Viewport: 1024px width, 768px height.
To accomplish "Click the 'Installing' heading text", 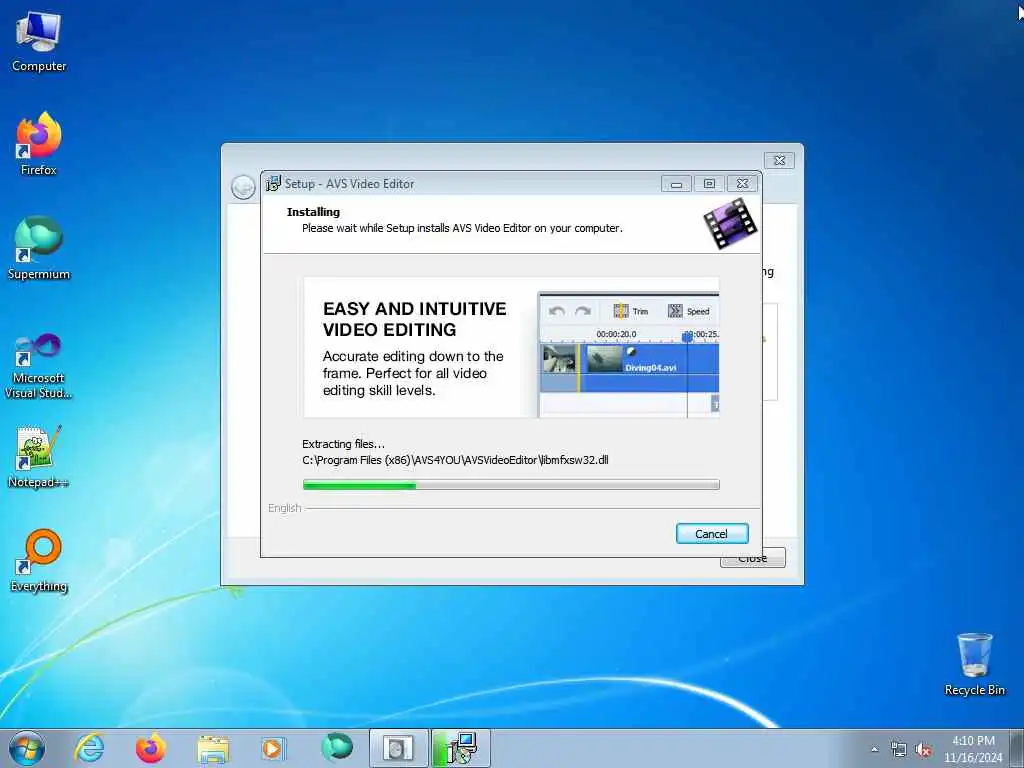I will (313, 212).
